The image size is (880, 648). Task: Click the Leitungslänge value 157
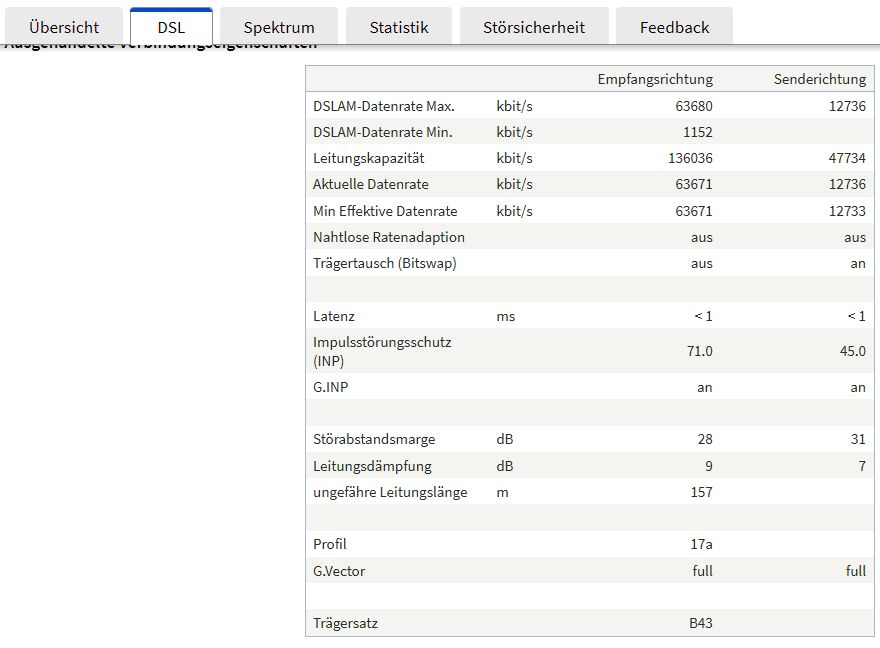(702, 492)
